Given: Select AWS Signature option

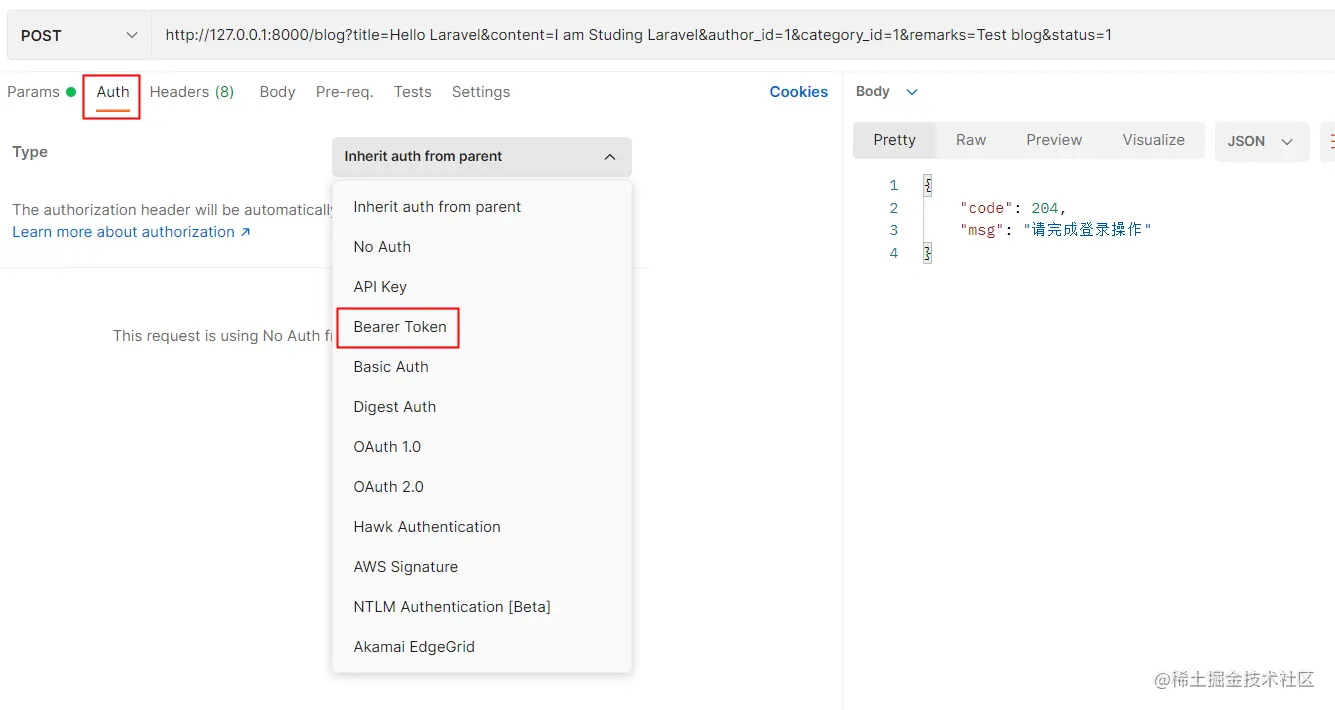Looking at the screenshot, I should [x=405, y=567].
